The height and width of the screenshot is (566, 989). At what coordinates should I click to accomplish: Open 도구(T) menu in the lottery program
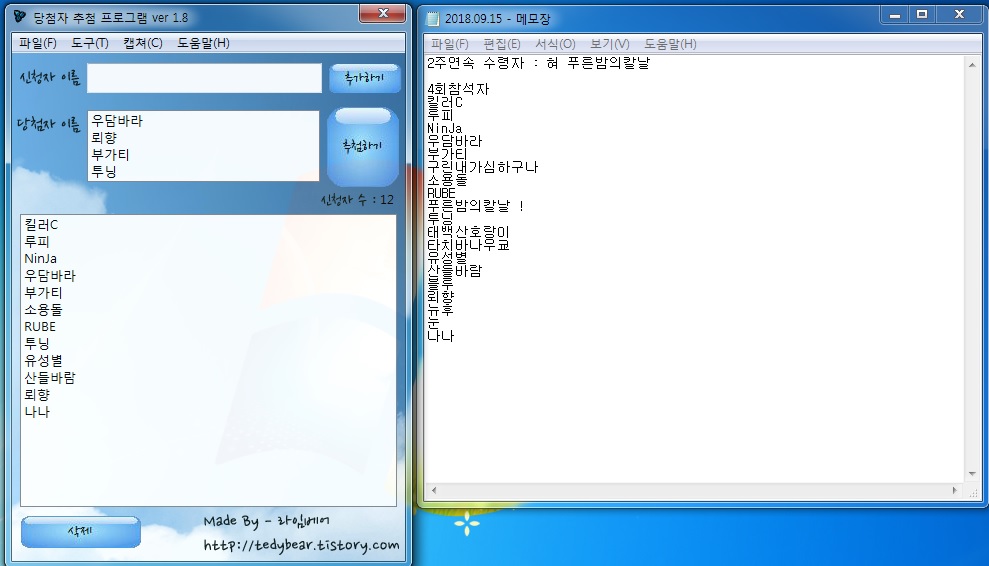coord(90,43)
